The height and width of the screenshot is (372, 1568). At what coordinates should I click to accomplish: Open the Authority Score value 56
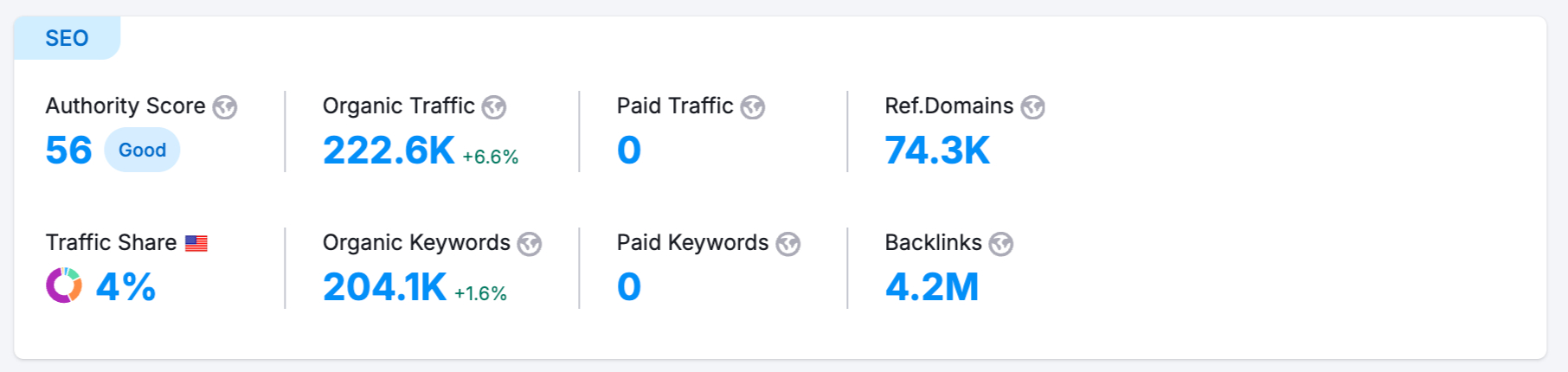pos(68,151)
